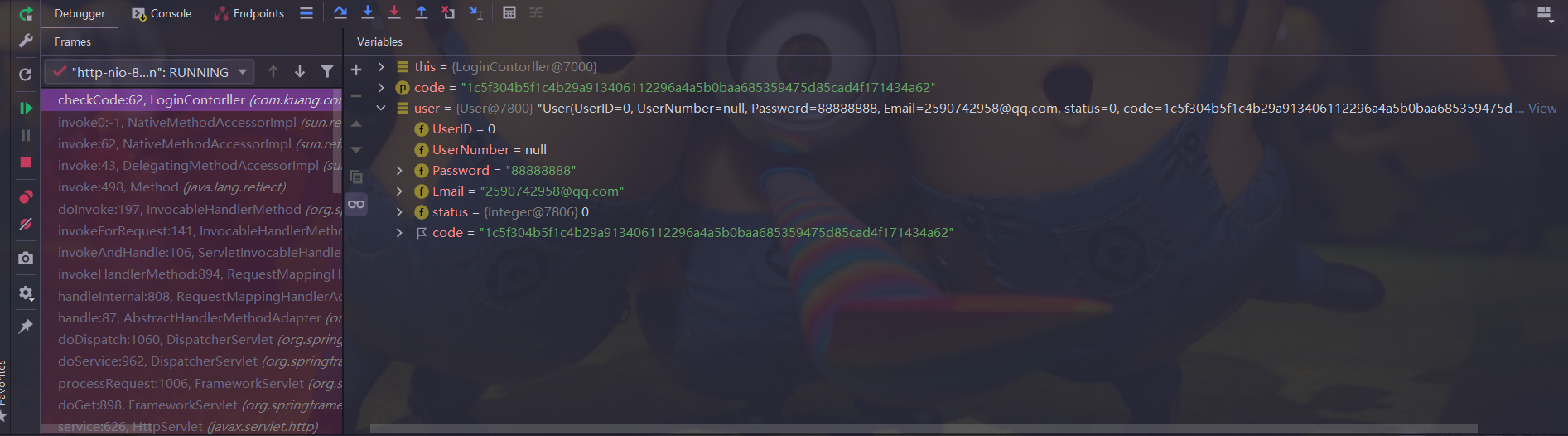Click the Evaluate Expression calculator icon
The height and width of the screenshot is (436, 1568).
[509, 12]
